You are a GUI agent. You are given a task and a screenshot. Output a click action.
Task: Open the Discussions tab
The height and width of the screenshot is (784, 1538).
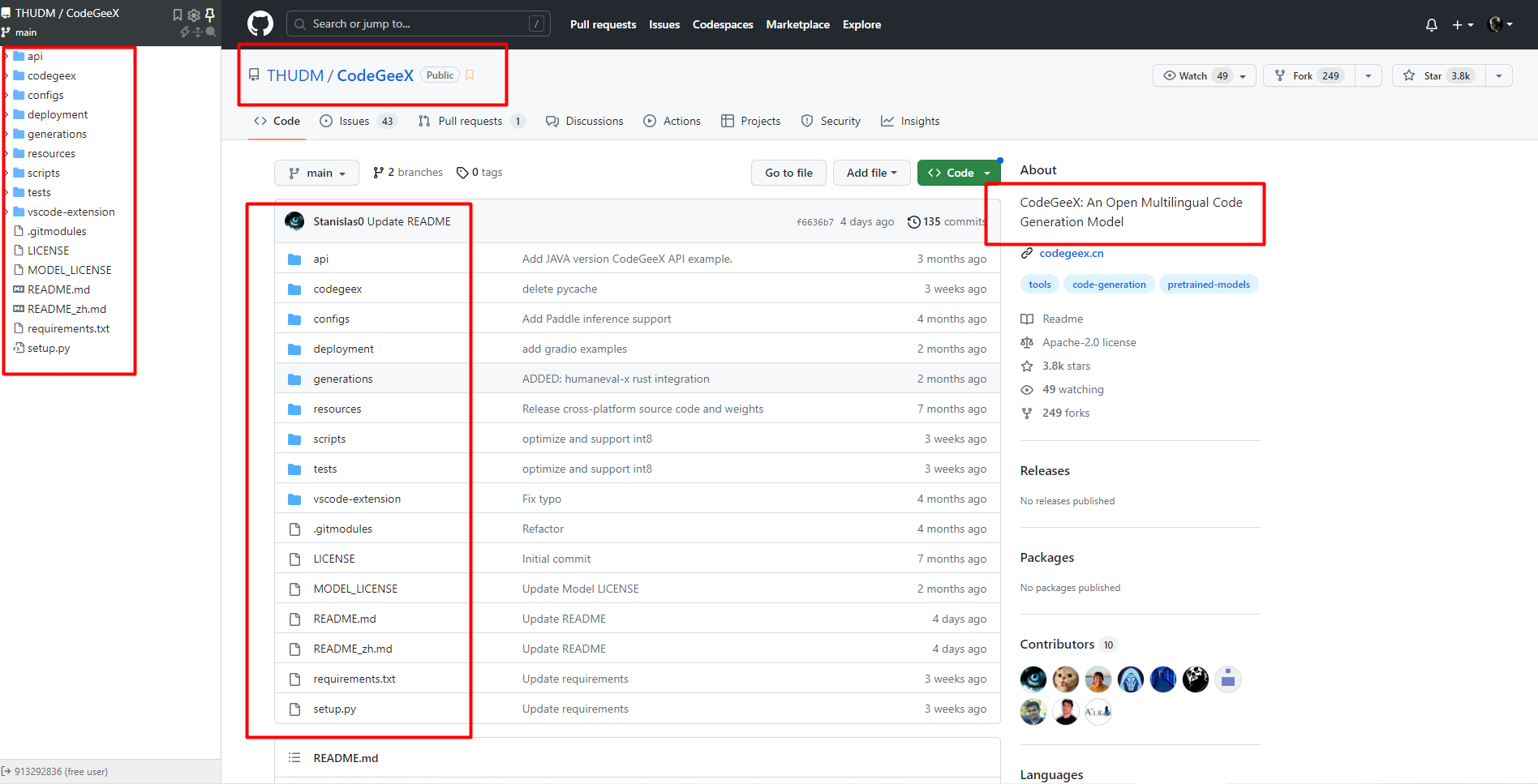click(x=585, y=121)
